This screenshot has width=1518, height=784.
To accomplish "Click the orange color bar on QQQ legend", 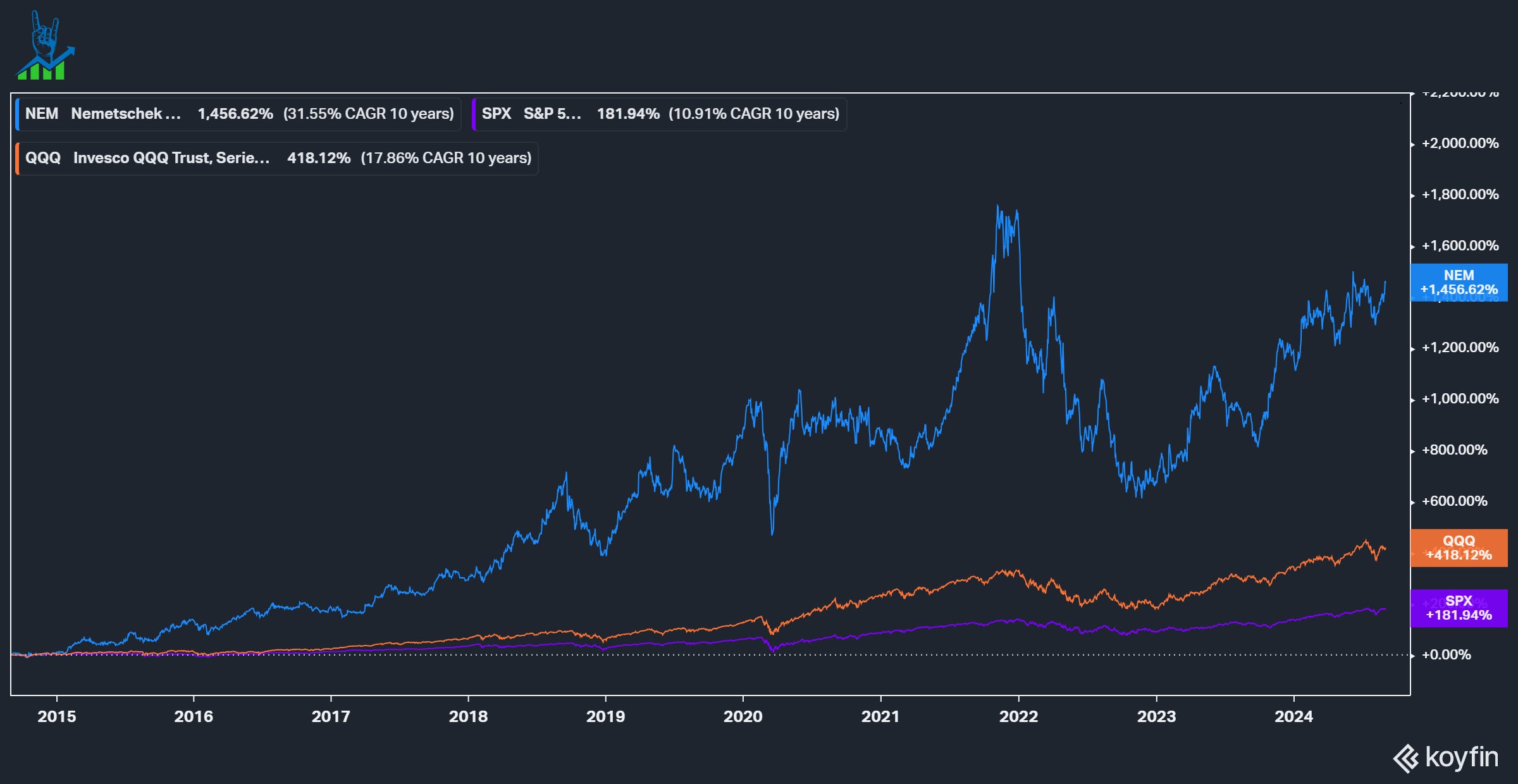I will [x=17, y=158].
